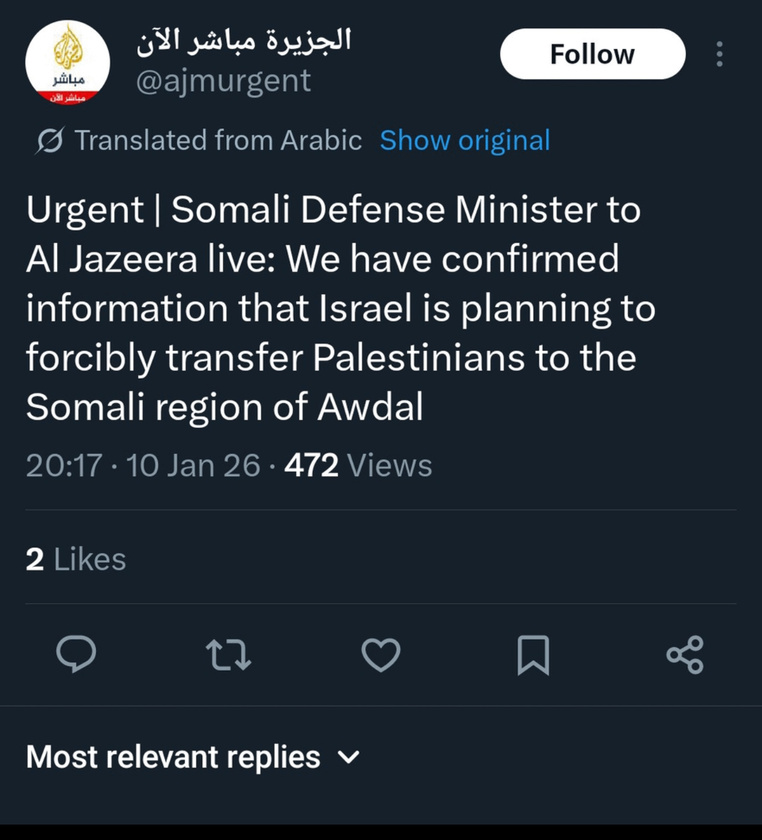The image size is (762, 840).
Task: Open the 'Most relevant replies' sort menu
Action: tap(173, 757)
